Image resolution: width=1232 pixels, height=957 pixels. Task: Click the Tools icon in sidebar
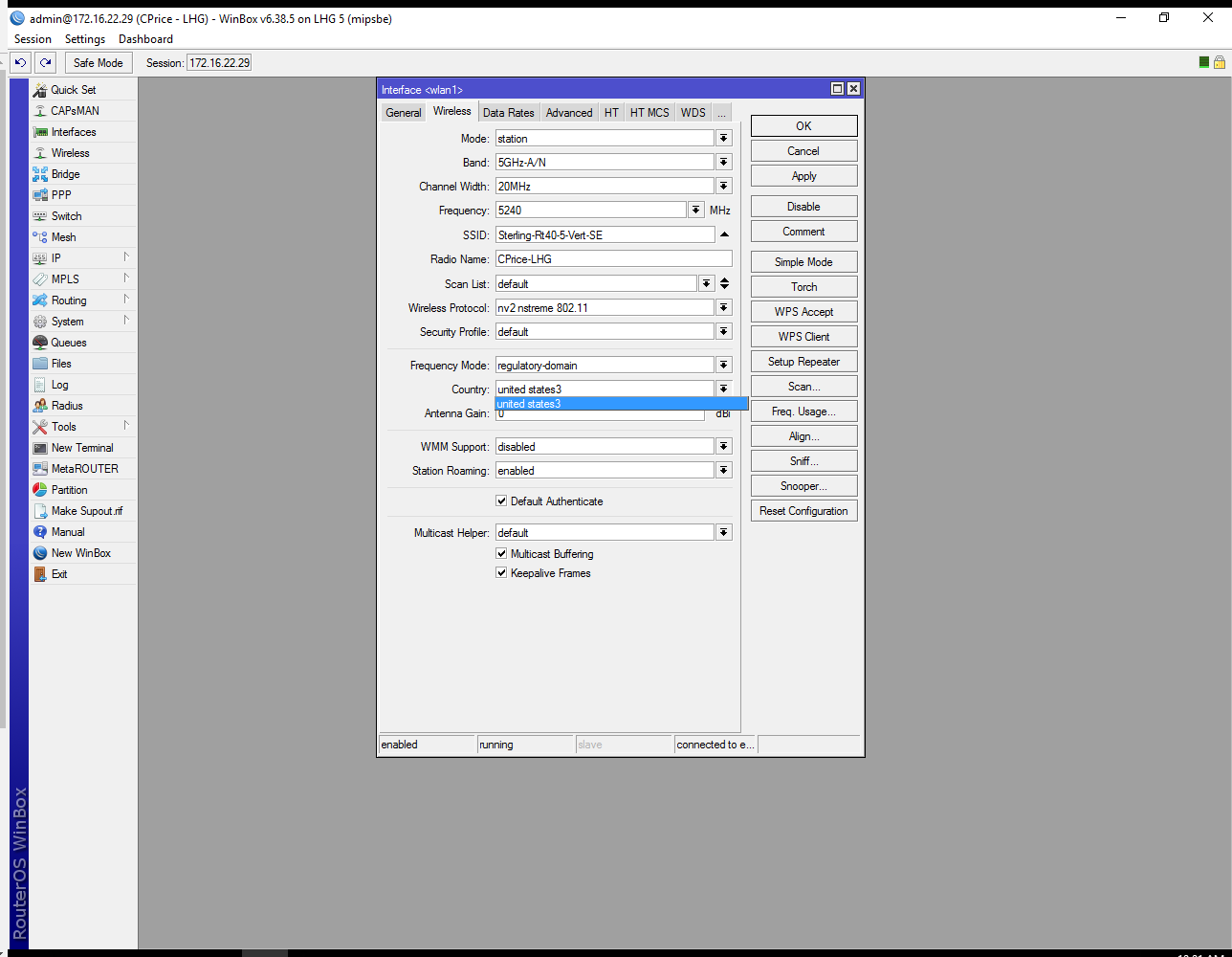(40, 427)
